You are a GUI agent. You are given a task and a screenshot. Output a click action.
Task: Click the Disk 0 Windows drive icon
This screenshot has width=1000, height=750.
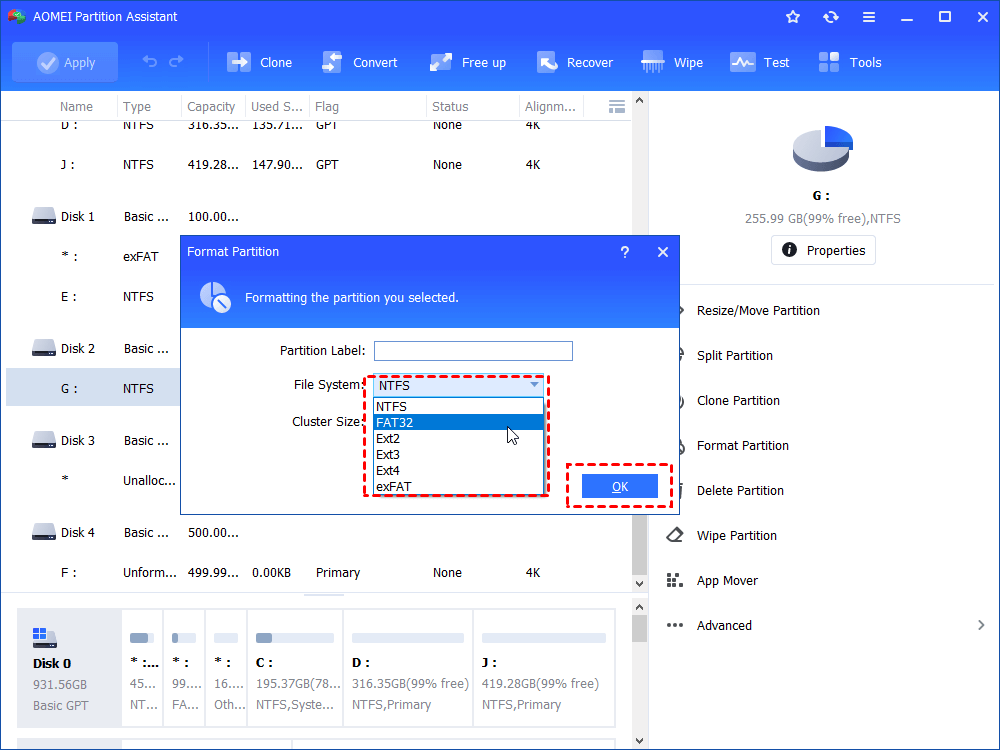click(x=44, y=638)
